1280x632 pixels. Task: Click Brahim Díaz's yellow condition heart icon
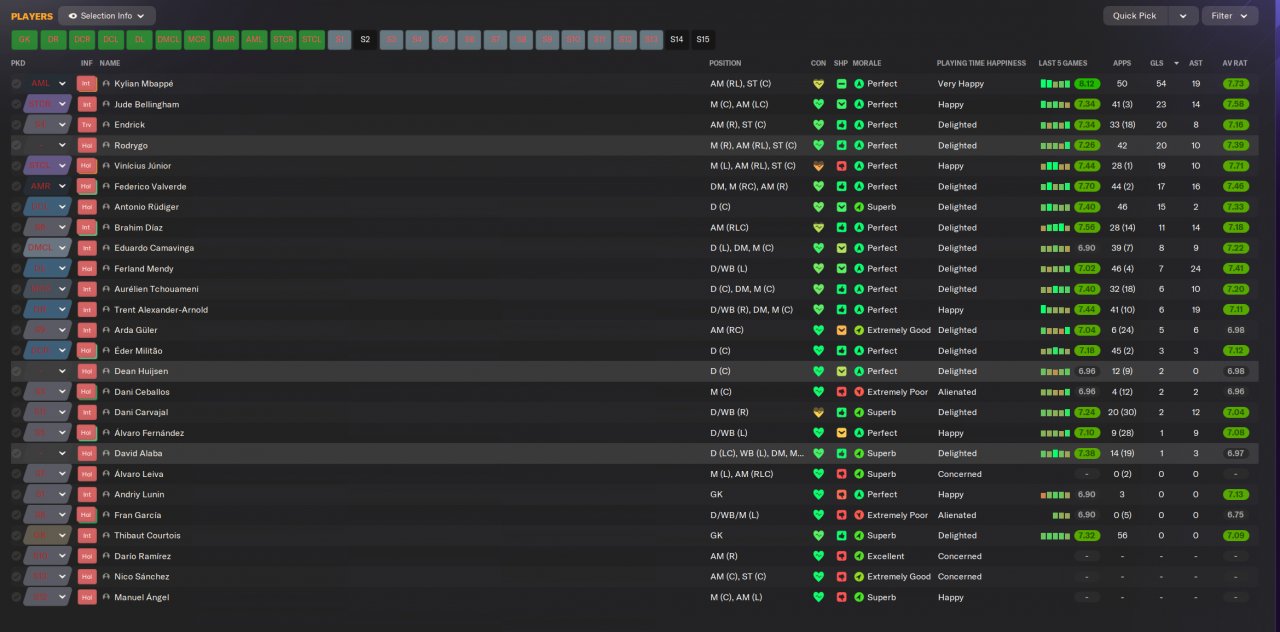(818, 227)
